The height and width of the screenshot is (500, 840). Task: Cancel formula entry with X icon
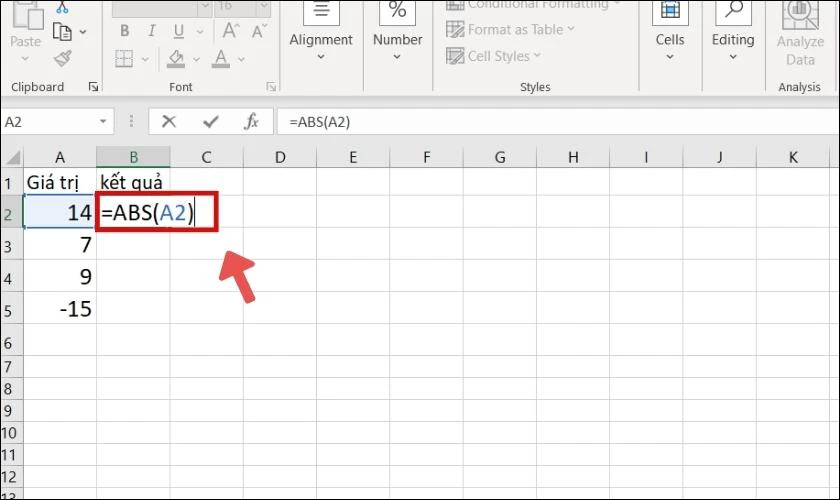pyautogui.click(x=169, y=122)
